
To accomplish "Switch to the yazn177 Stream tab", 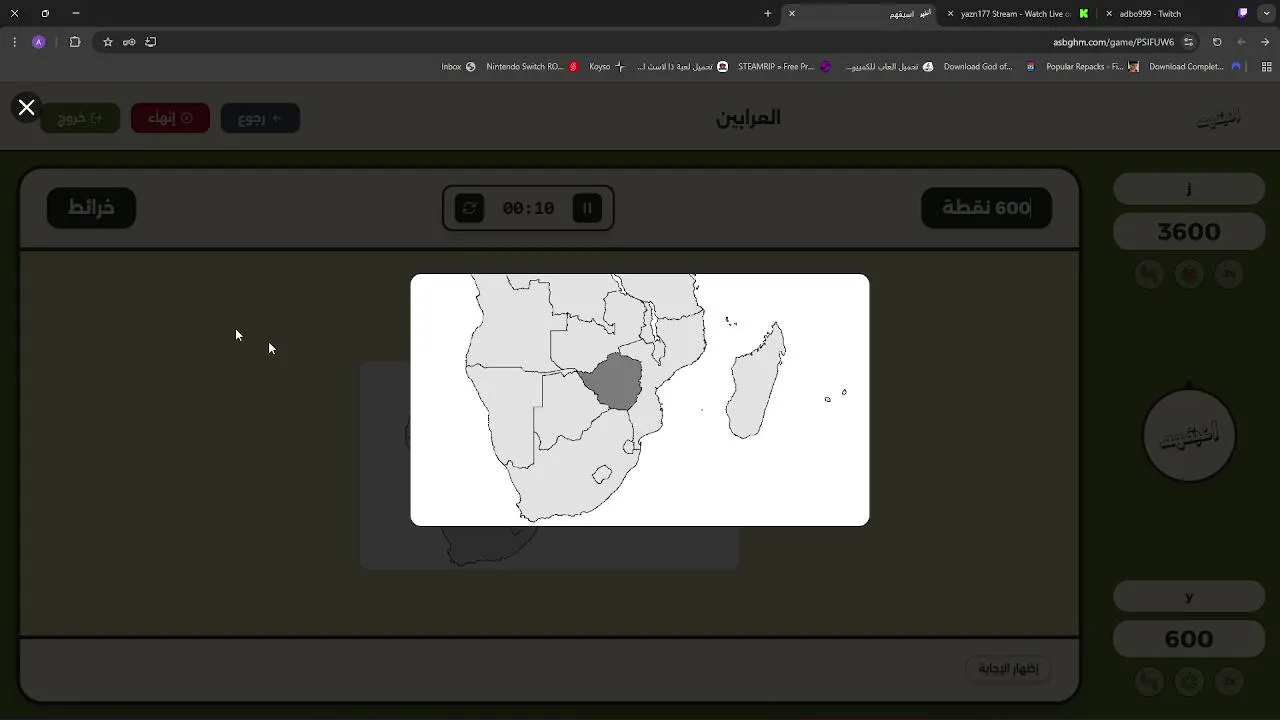I will pyautogui.click(x=1015, y=14).
